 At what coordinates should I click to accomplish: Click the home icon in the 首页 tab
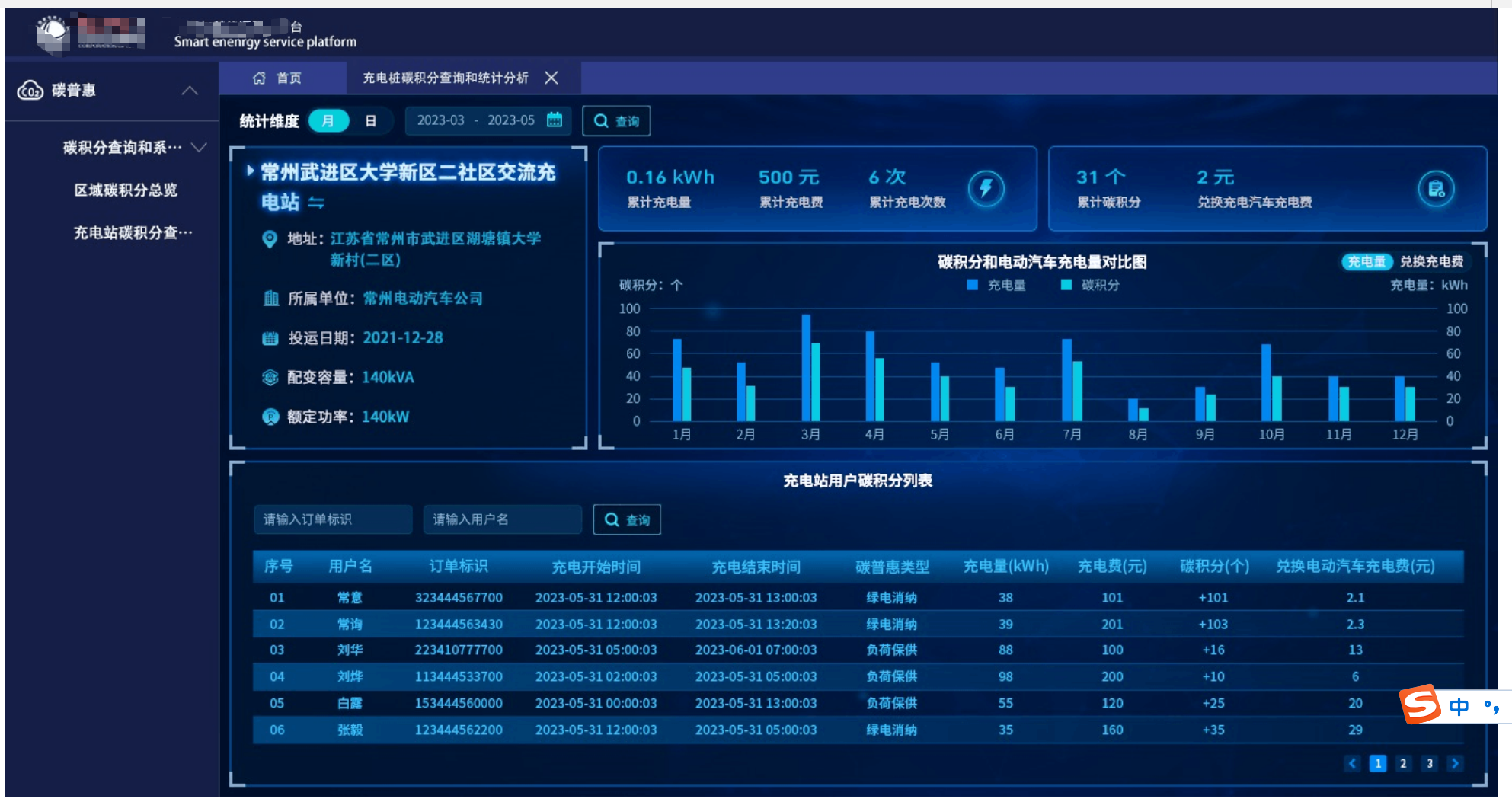tap(259, 78)
